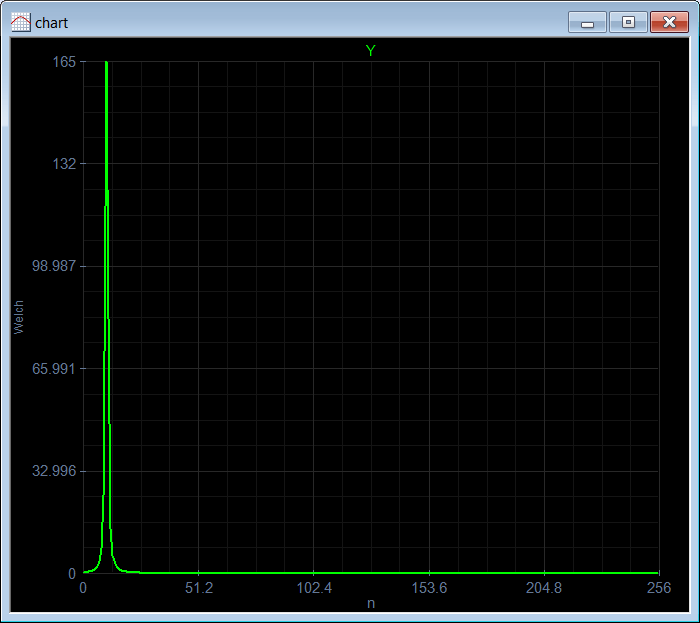Click the chart window icon in title bar
700x623 pixels.
tap(21, 22)
